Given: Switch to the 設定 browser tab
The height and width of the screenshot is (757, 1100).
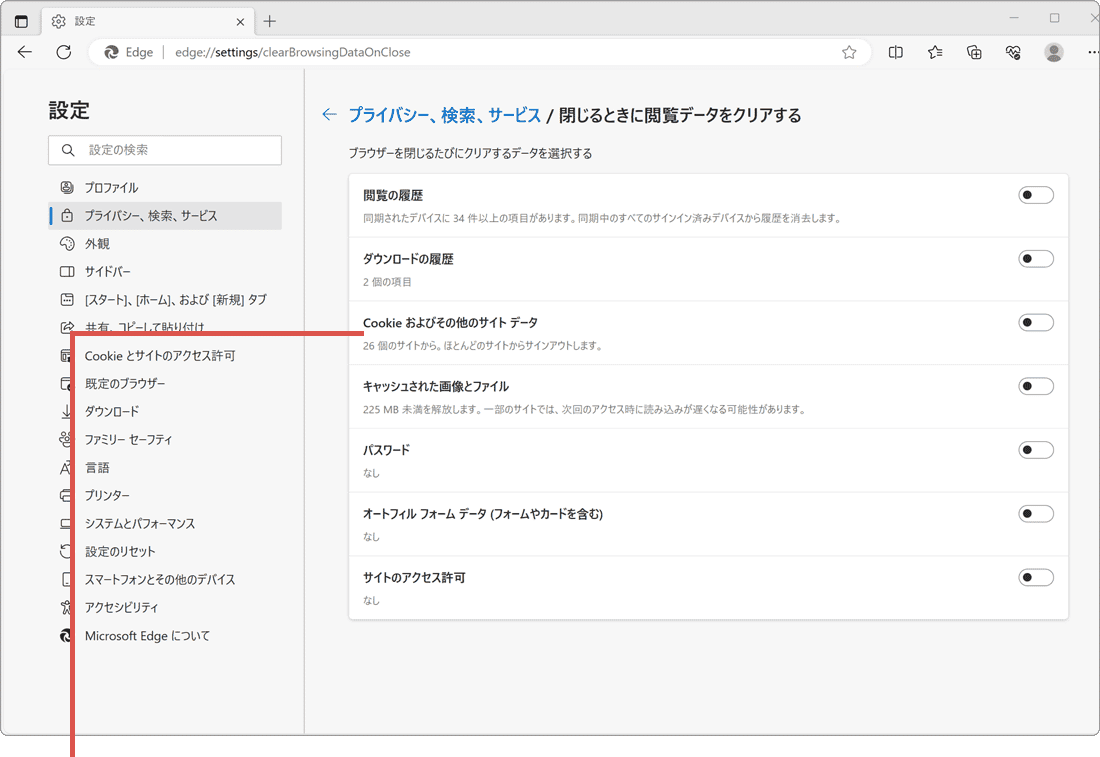Looking at the screenshot, I should pyautogui.click(x=80, y=20).
